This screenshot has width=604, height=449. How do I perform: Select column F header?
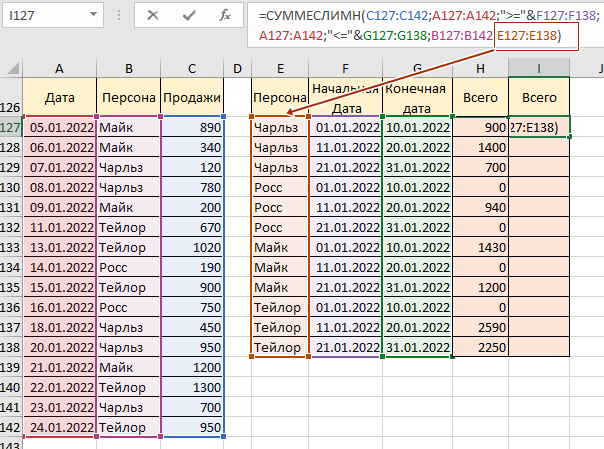(346, 69)
